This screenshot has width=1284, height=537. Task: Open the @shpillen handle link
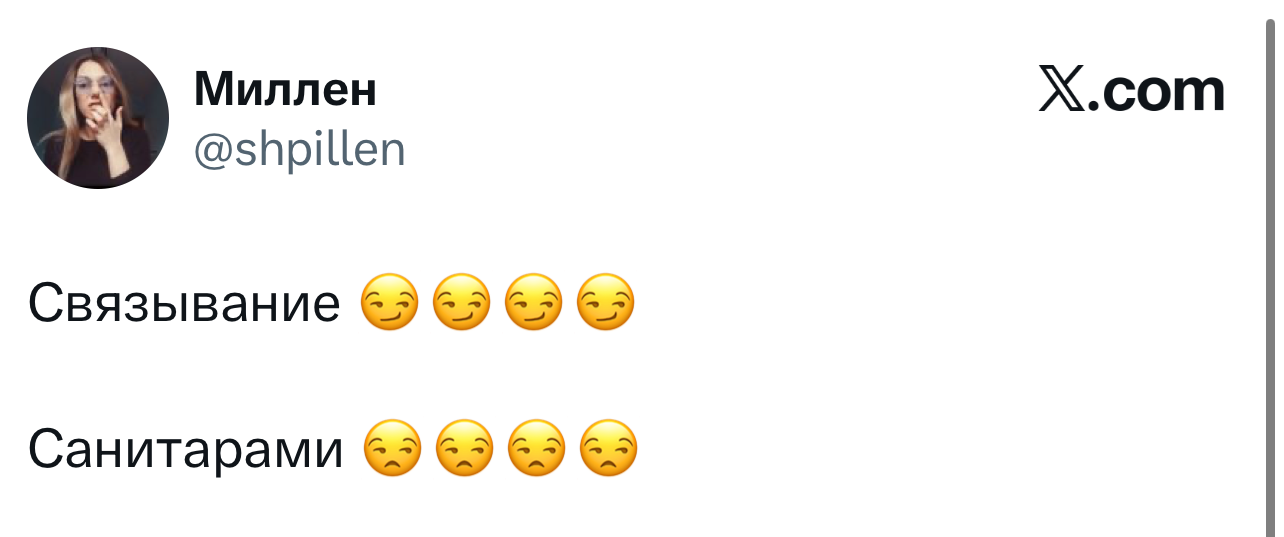[299, 149]
